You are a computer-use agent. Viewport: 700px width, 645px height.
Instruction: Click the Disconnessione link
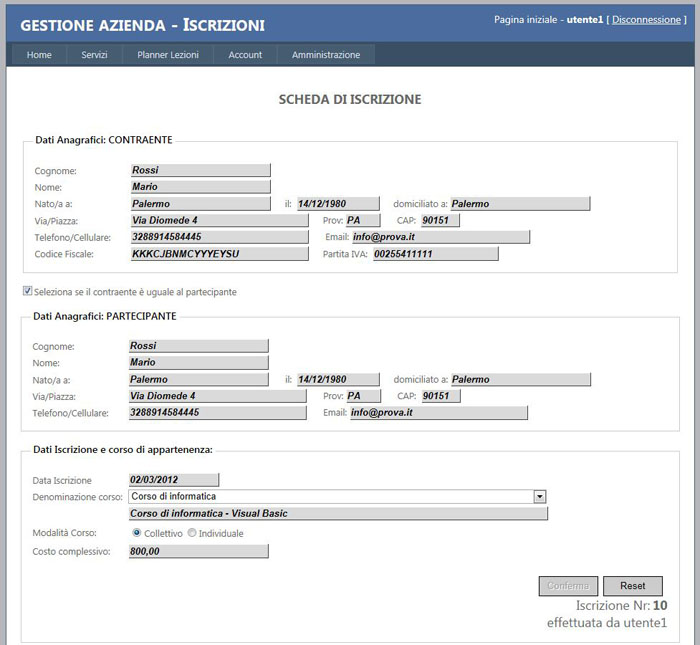point(646,20)
